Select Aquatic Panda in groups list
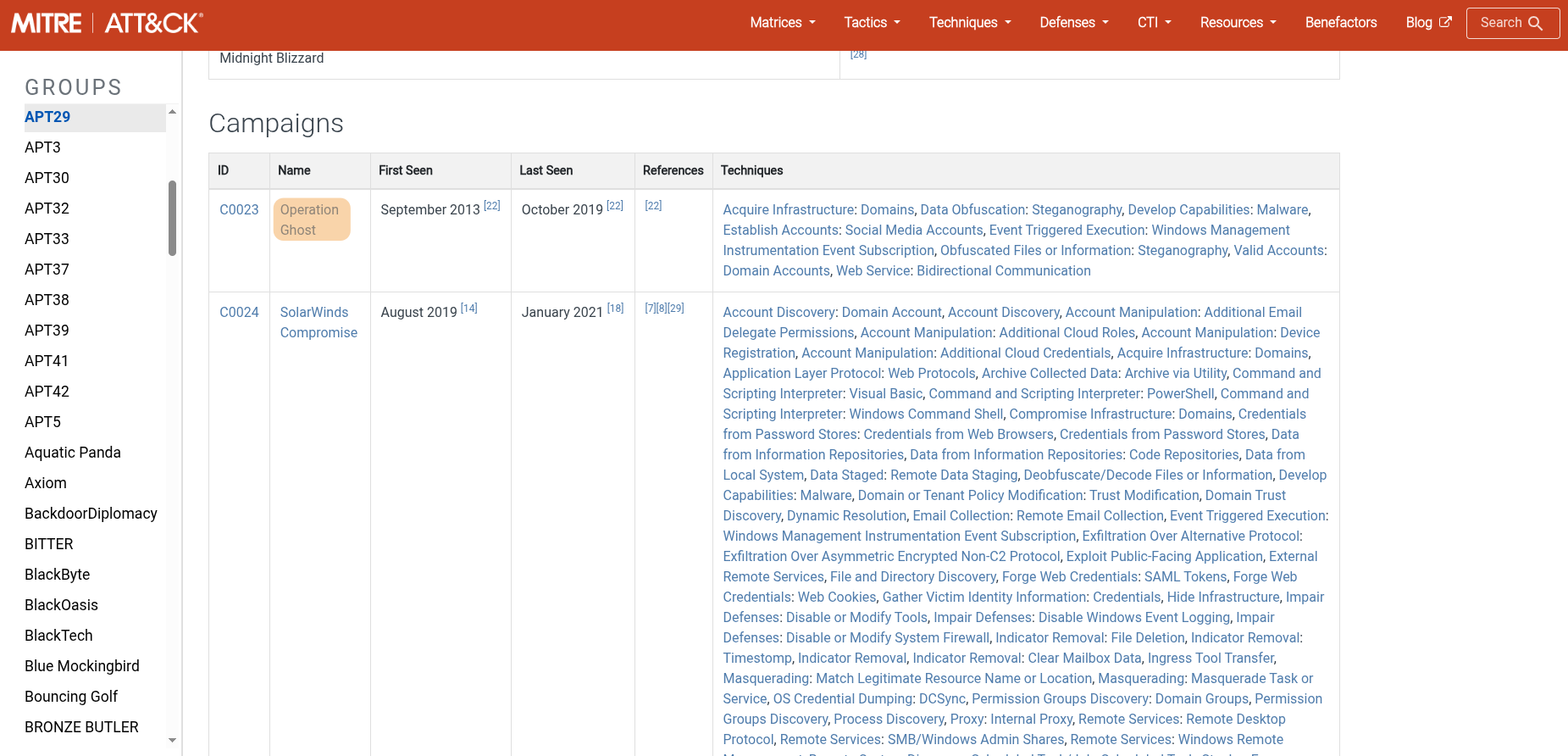 [73, 453]
